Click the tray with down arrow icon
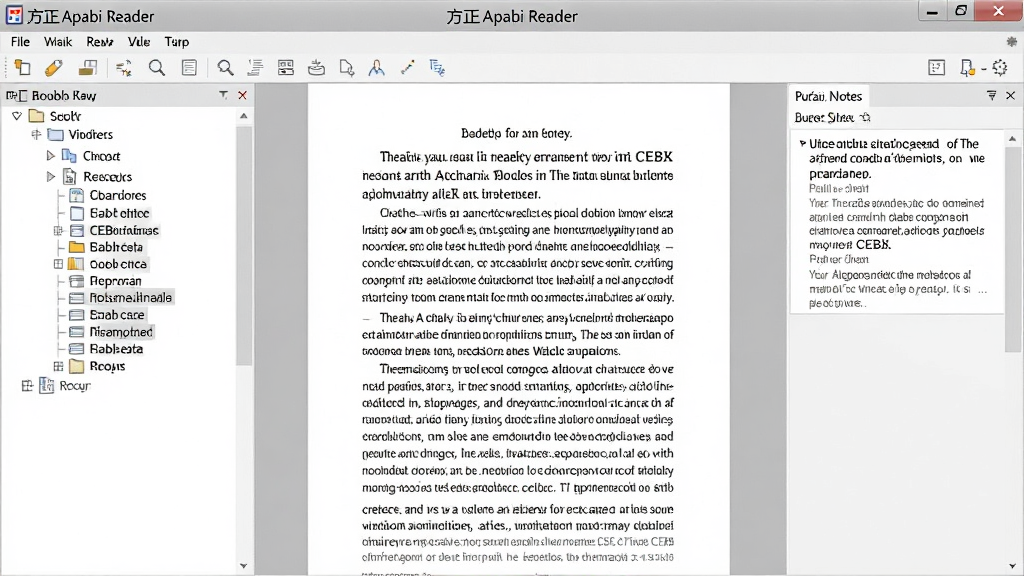1024x576 pixels. point(316,68)
